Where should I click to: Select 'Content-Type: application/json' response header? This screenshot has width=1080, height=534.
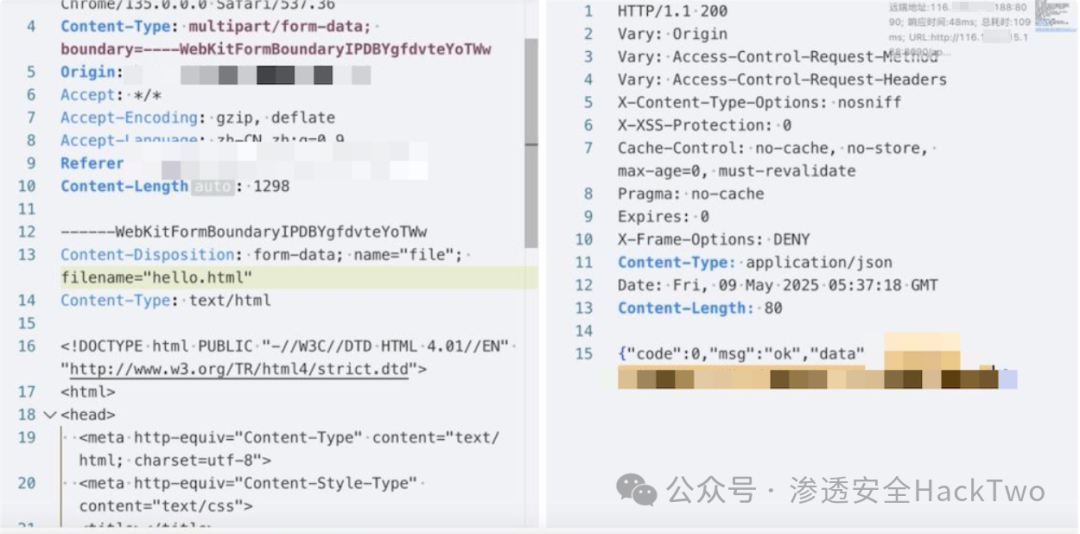pos(755,262)
